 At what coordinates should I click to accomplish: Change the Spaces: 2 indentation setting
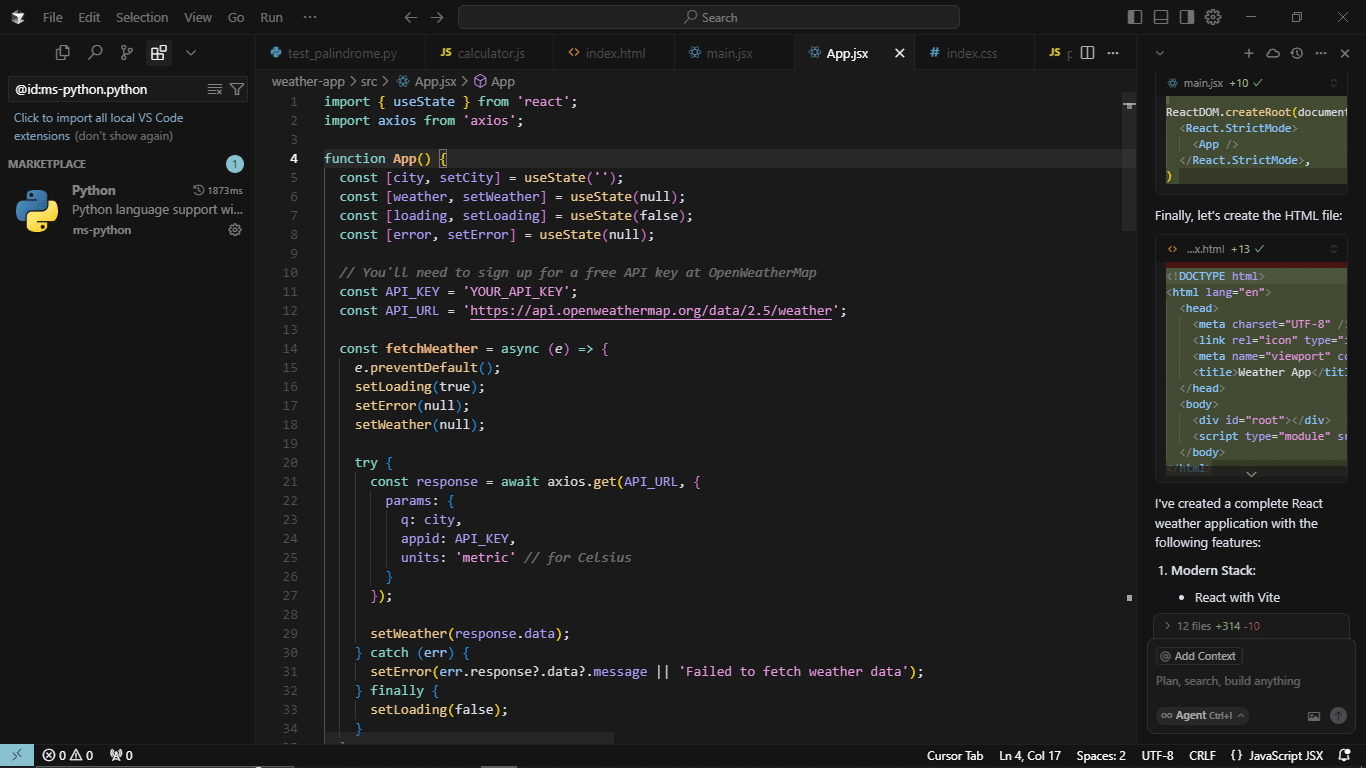pos(1101,755)
